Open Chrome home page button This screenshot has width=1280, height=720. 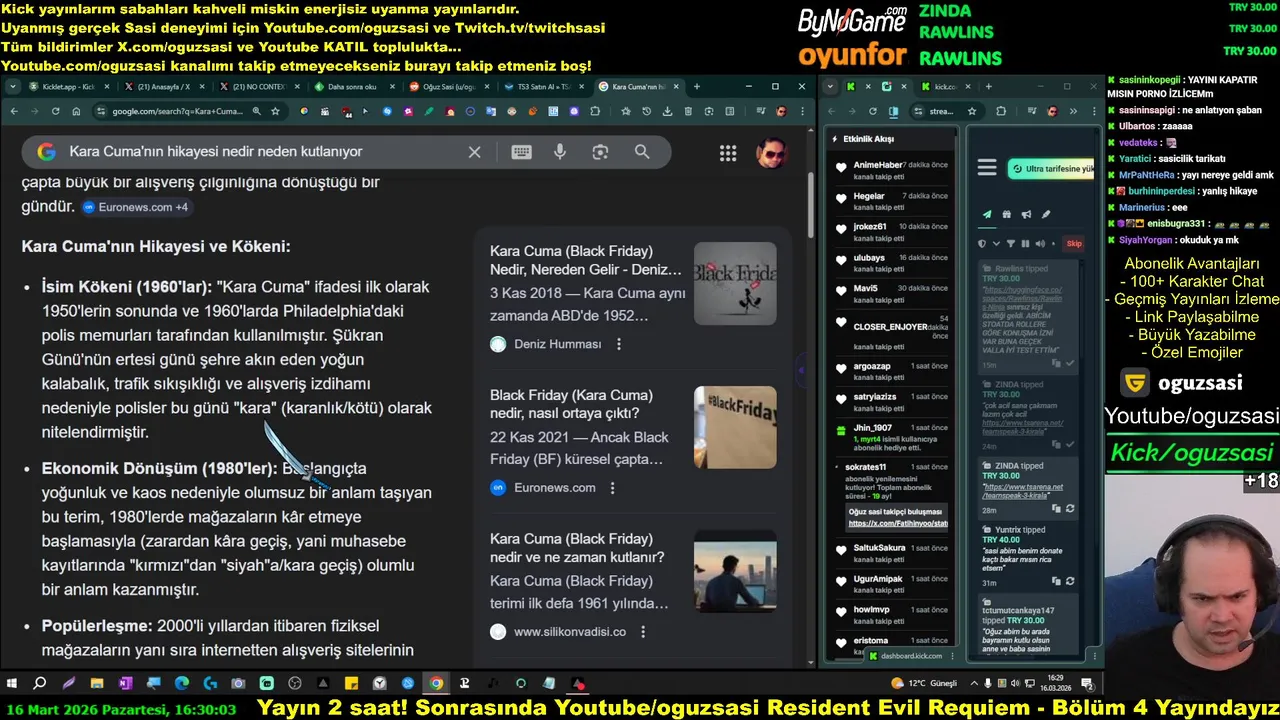(x=76, y=111)
